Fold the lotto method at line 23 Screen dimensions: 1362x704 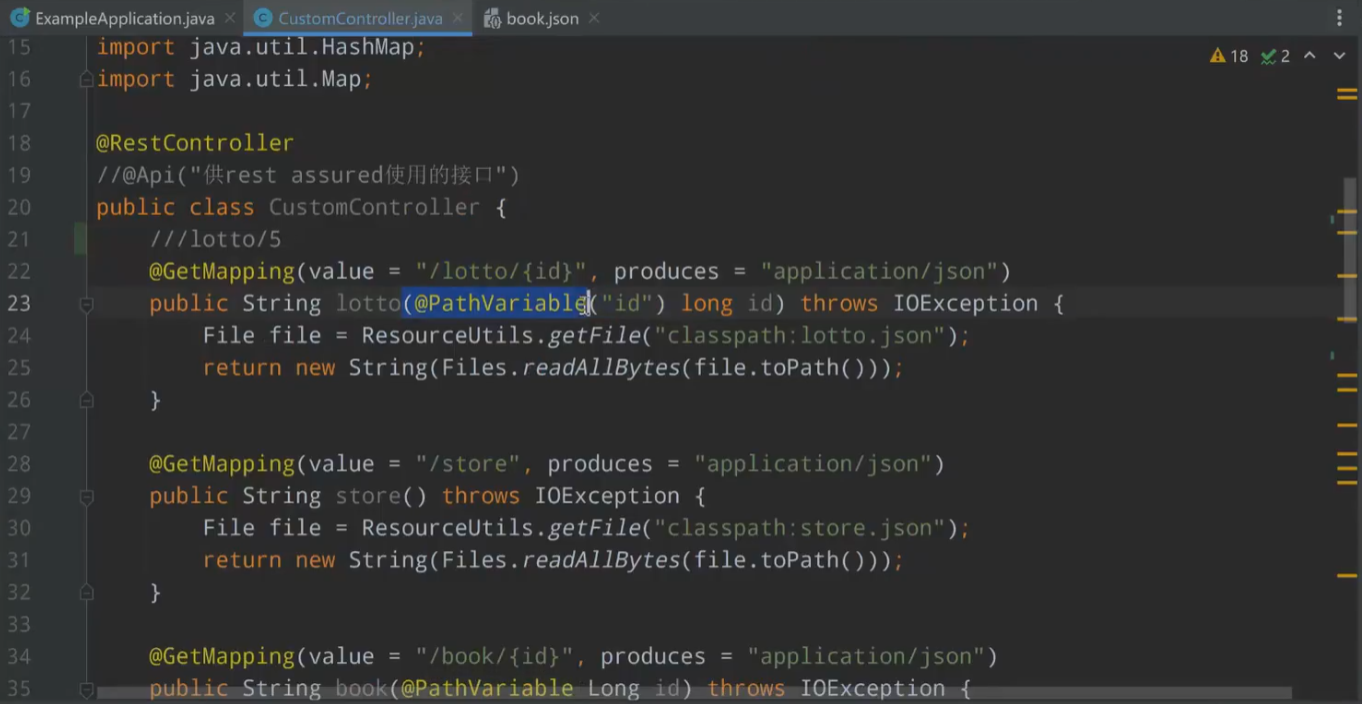86,303
